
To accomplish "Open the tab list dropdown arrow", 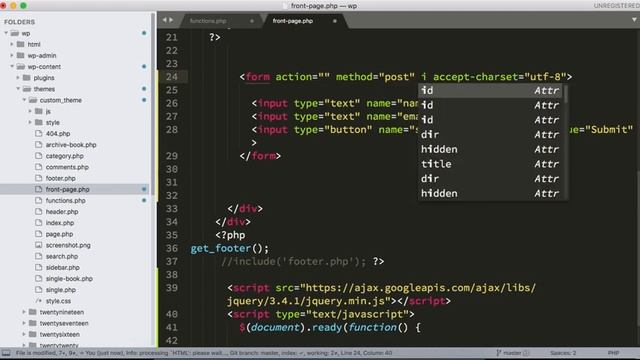I will (x=634, y=20).
